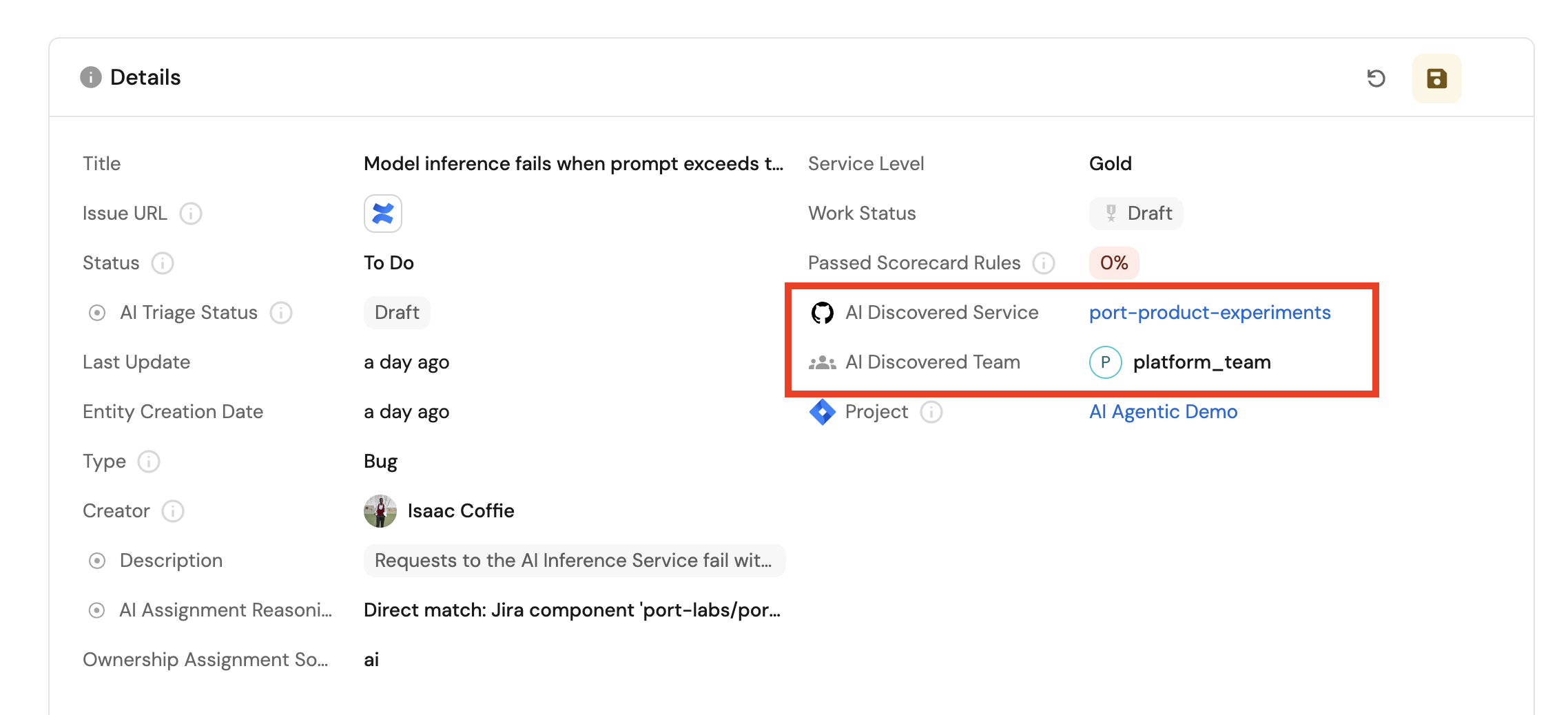Click Isaac Coffie's avatar thumbnail
This screenshot has height=715, width=1568.
(x=380, y=511)
